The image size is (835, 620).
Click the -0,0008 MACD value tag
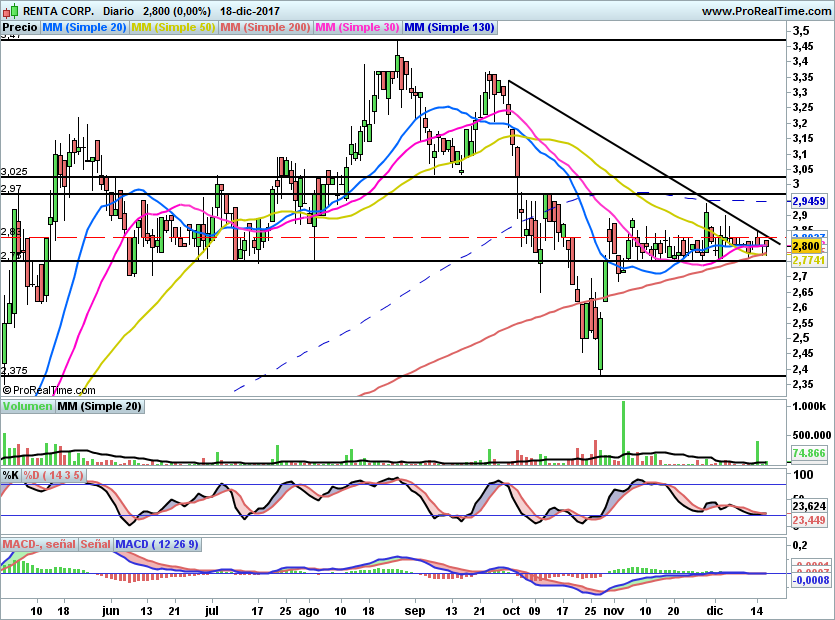click(x=811, y=580)
